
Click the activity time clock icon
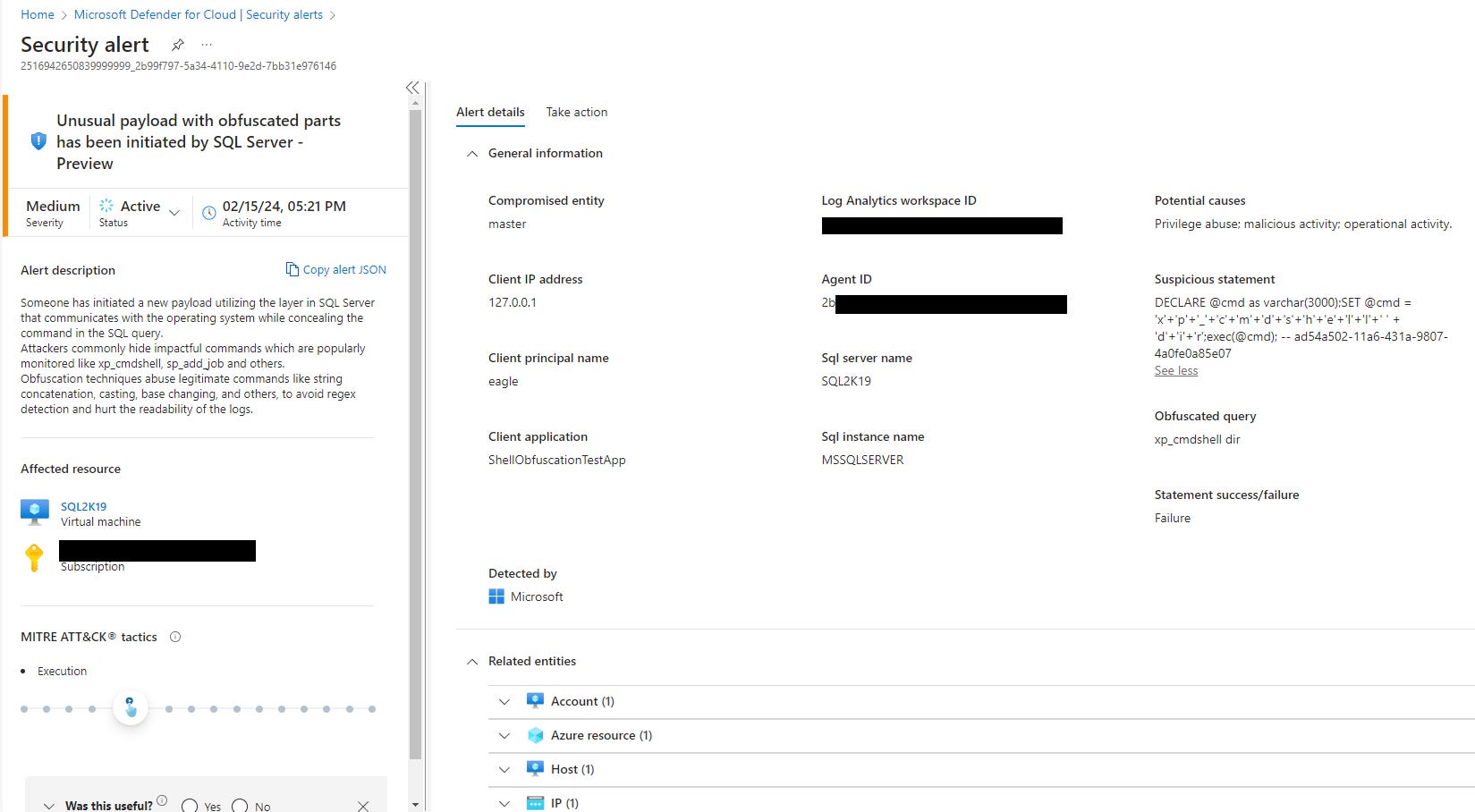pyautogui.click(x=208, y=213)
